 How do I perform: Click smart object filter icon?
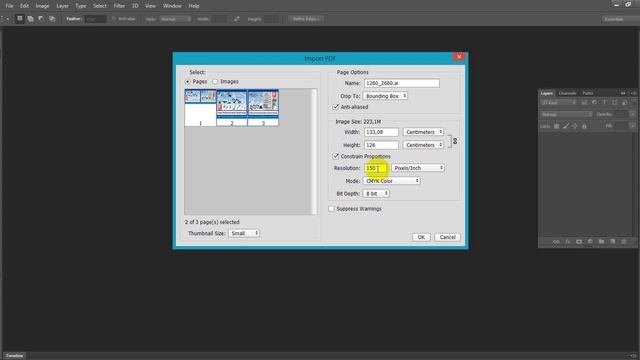624,103
